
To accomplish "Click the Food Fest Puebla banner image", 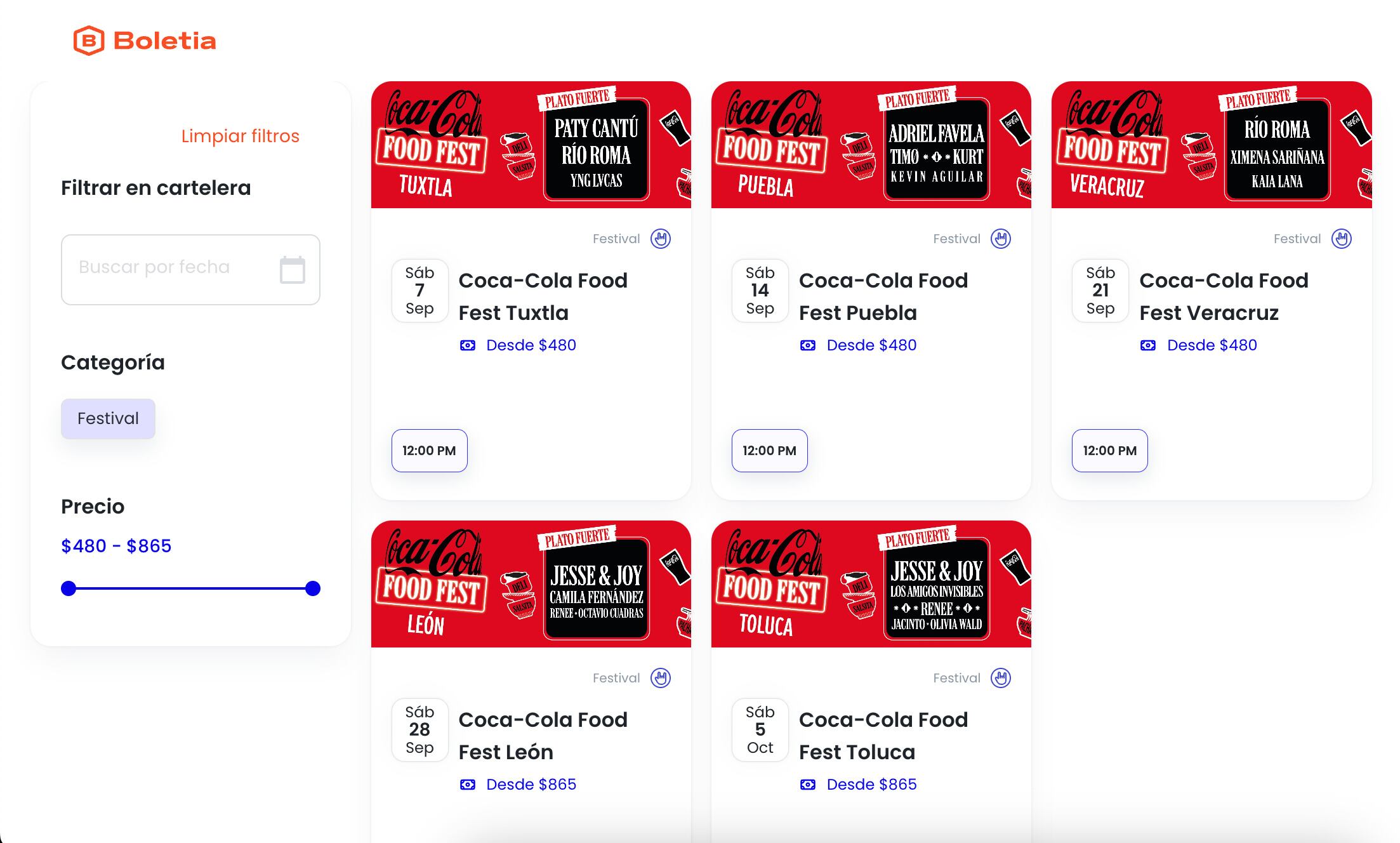I will [x=871, y=145].
